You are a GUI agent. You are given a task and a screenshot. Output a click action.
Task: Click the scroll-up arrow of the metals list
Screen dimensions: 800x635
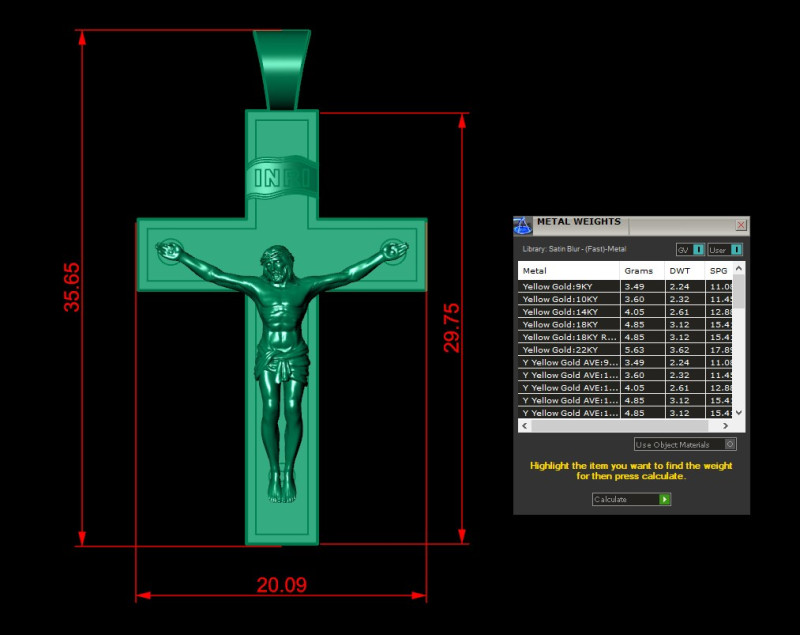737,271
